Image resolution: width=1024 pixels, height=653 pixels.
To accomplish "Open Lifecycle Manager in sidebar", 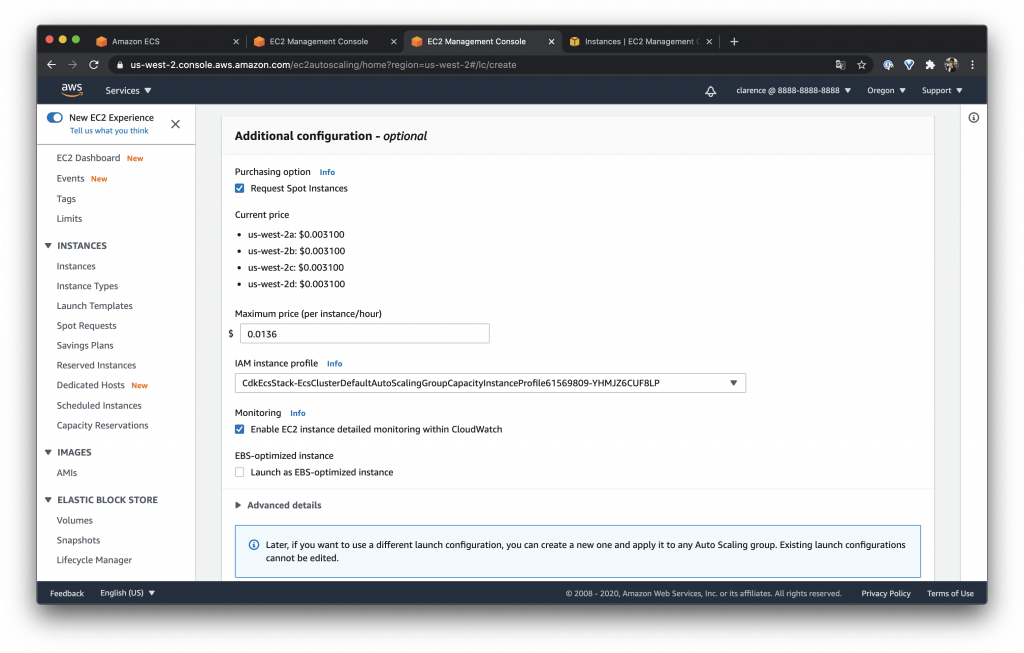I will coord(94,560).
